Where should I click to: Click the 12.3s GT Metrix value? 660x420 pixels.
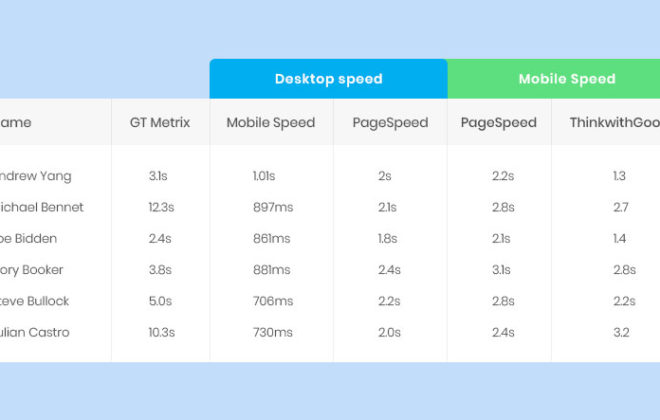pos(161,207)
